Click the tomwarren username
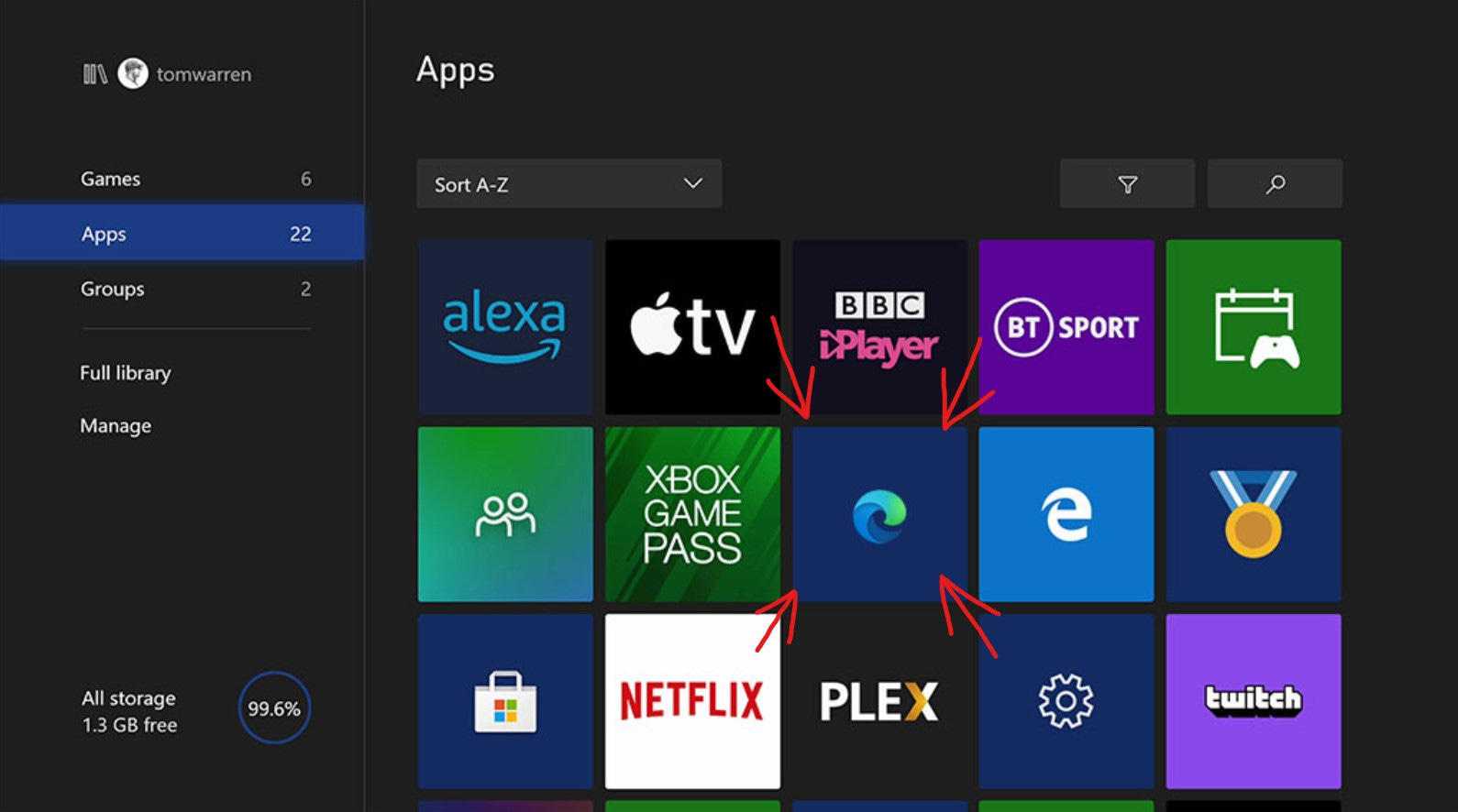This screenshot has width=1458, height=812. pyautogui.click(x=204, y=74)
